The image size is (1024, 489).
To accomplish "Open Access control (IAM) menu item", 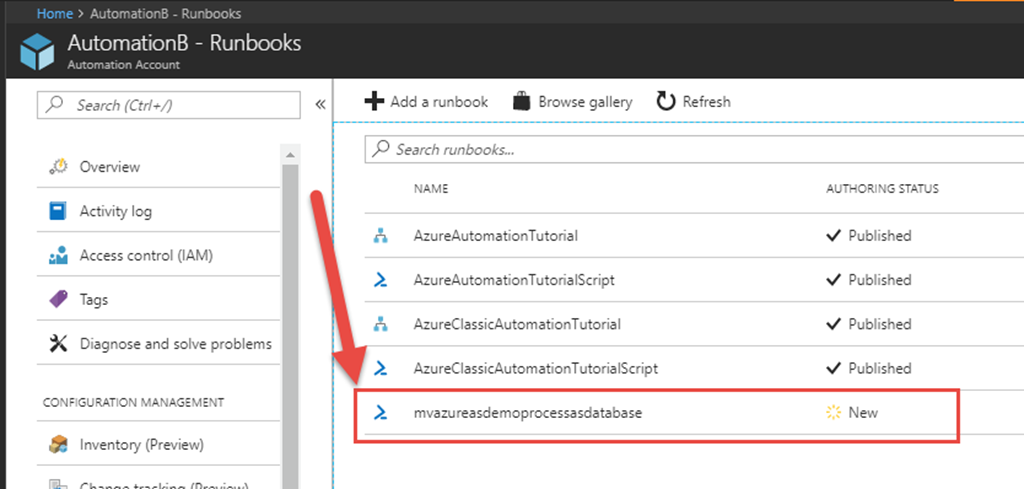I will pos(146,256).
